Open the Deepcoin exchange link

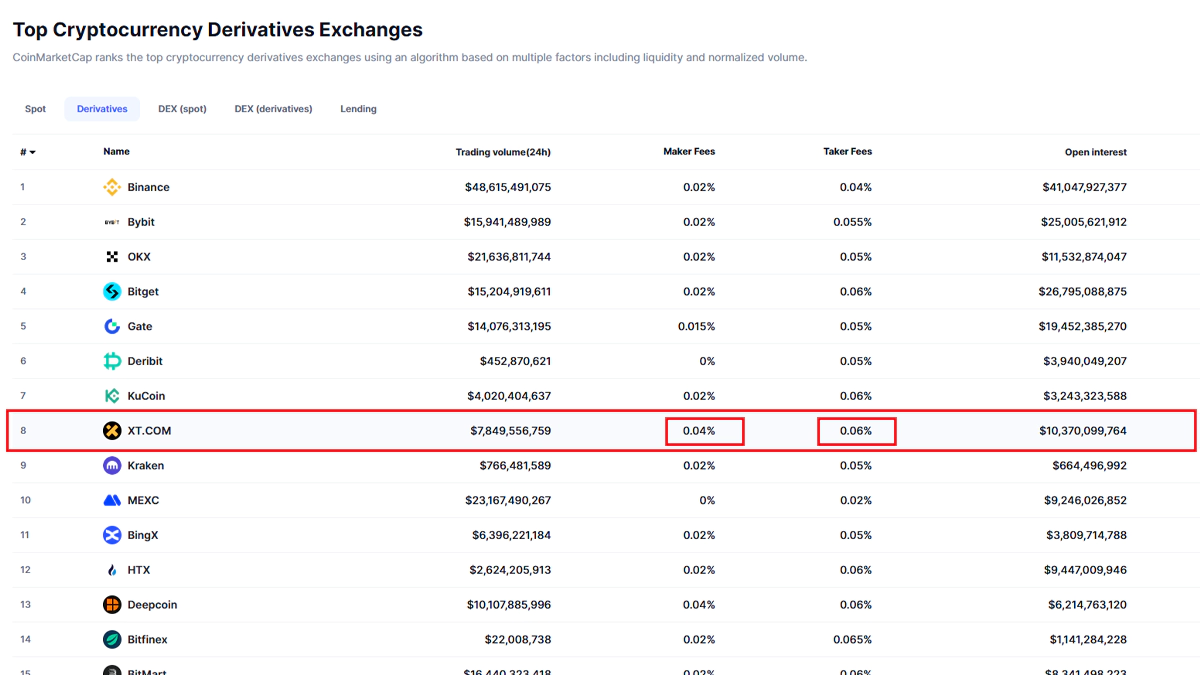point(153,605)
